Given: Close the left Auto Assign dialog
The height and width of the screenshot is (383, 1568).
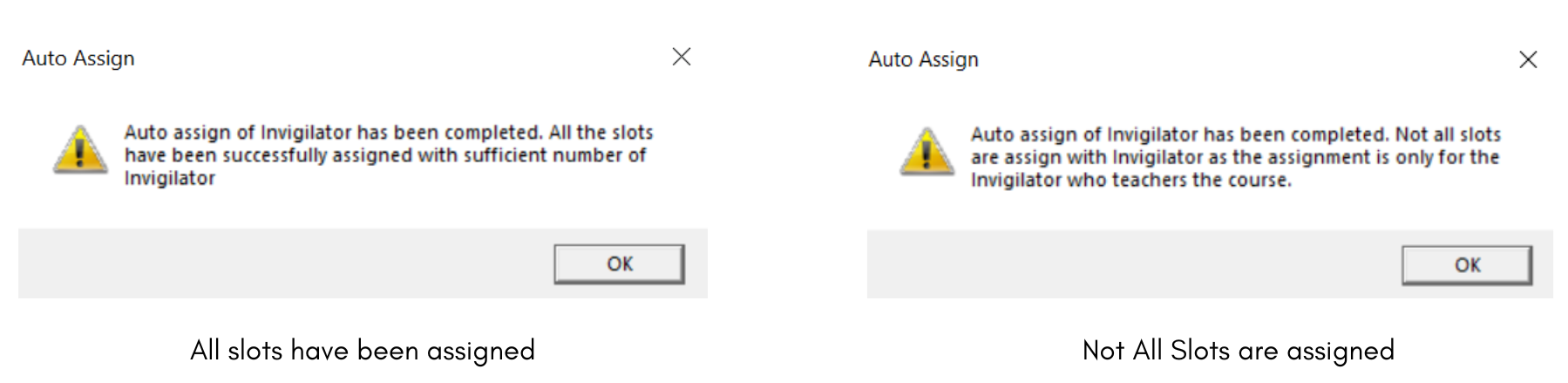Looking at the screenshot, I should [682, 58].
